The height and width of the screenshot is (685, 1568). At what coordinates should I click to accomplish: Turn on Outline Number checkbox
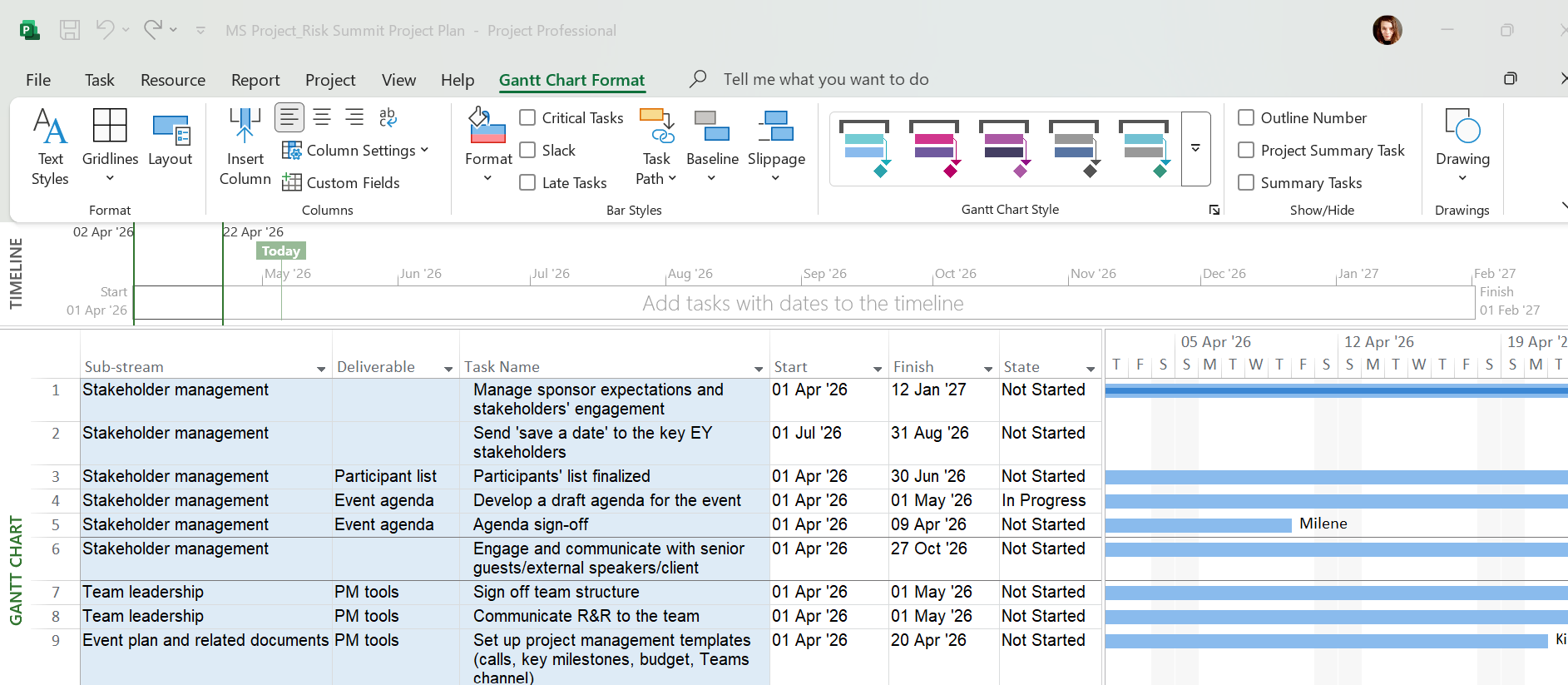1246,118
